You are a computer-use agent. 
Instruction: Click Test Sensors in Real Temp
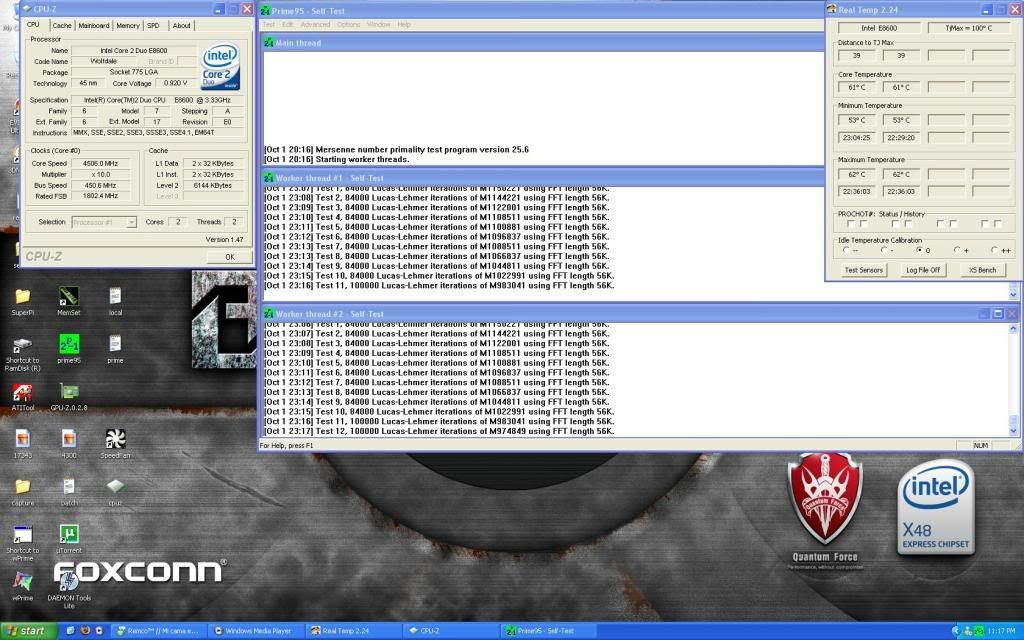coord(863,270)
